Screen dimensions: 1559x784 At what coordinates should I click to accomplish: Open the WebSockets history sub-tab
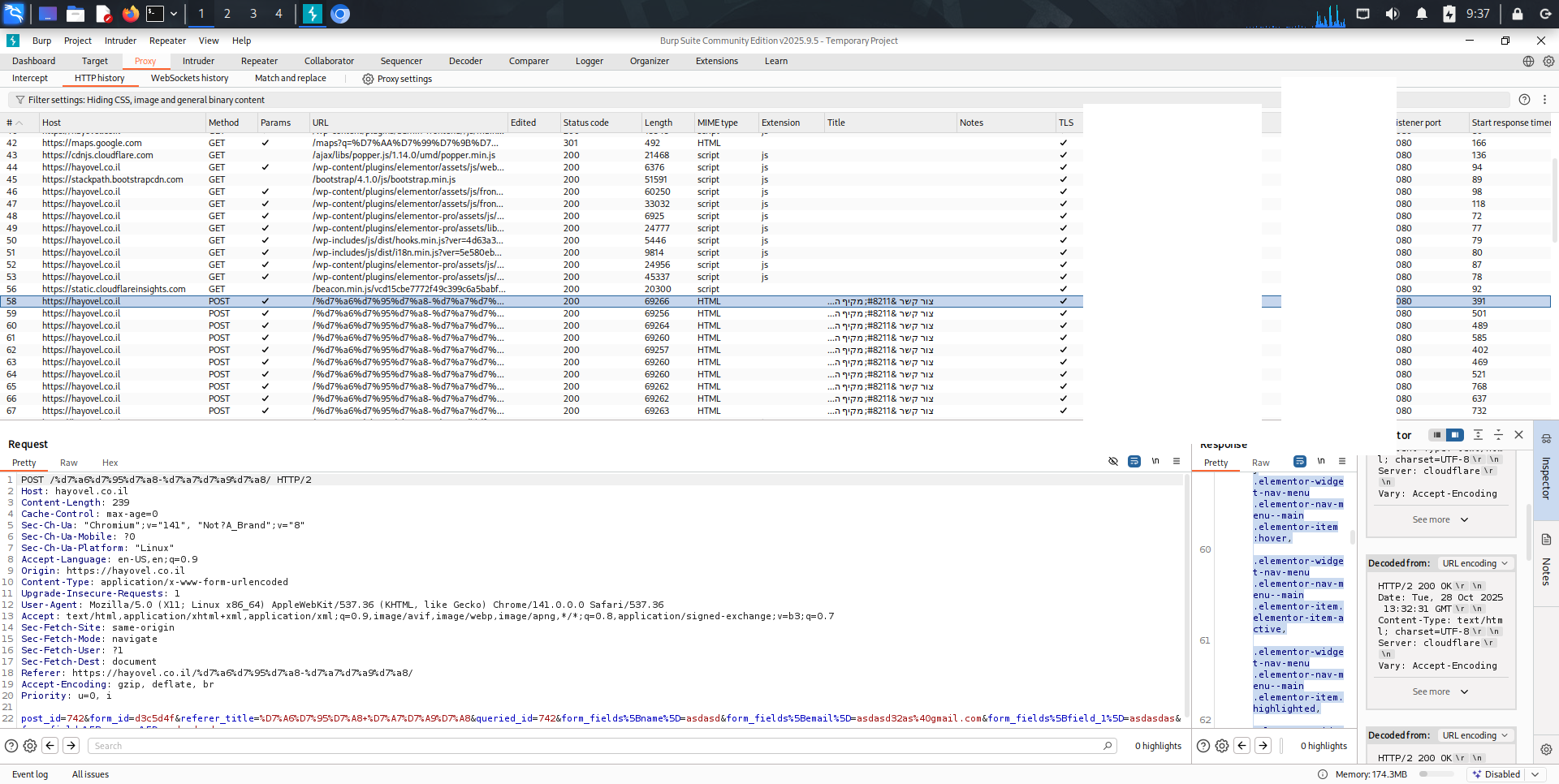(189, 78)
